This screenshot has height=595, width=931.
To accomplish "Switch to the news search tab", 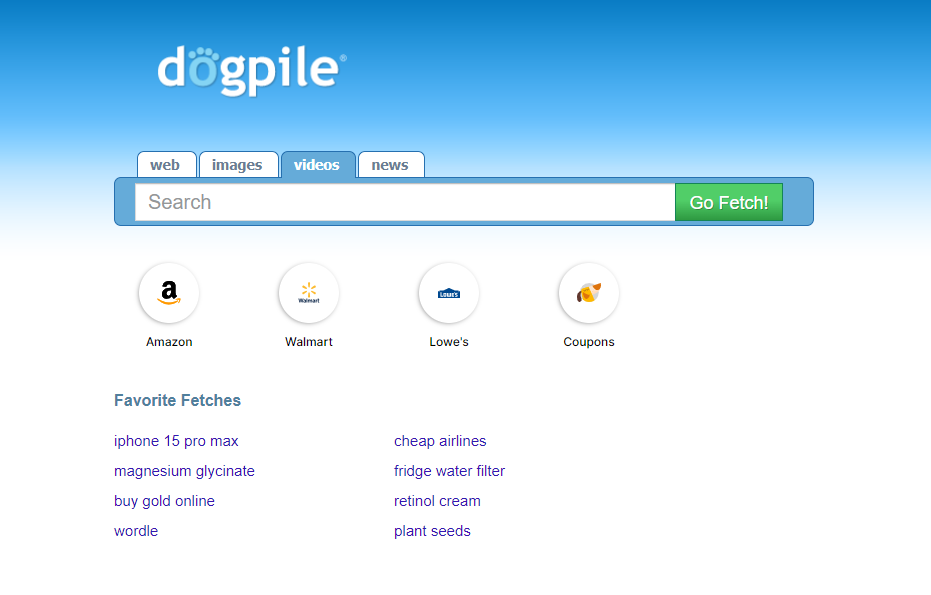I will [x=391, y=164].
